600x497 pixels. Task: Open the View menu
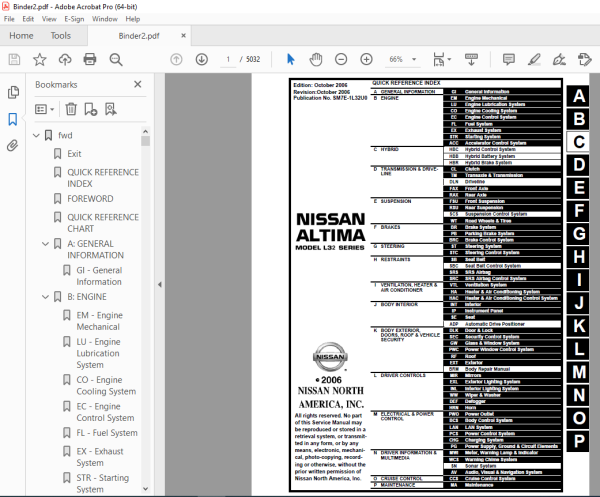coord(49,19)
